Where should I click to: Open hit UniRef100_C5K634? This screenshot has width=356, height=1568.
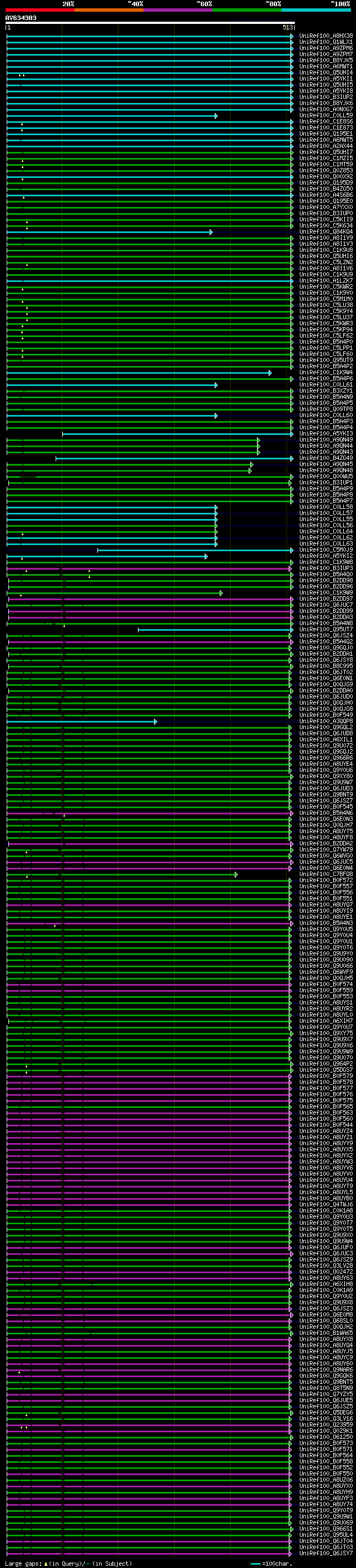click(325, 226)
